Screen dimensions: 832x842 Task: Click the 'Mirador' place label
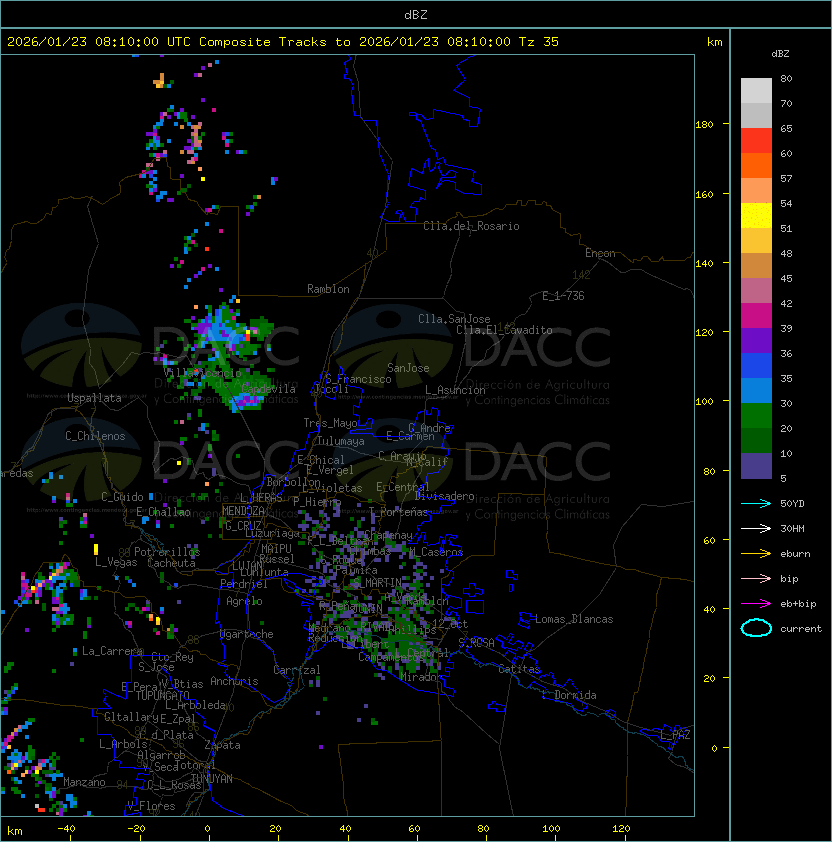click(x=421, y=677)
